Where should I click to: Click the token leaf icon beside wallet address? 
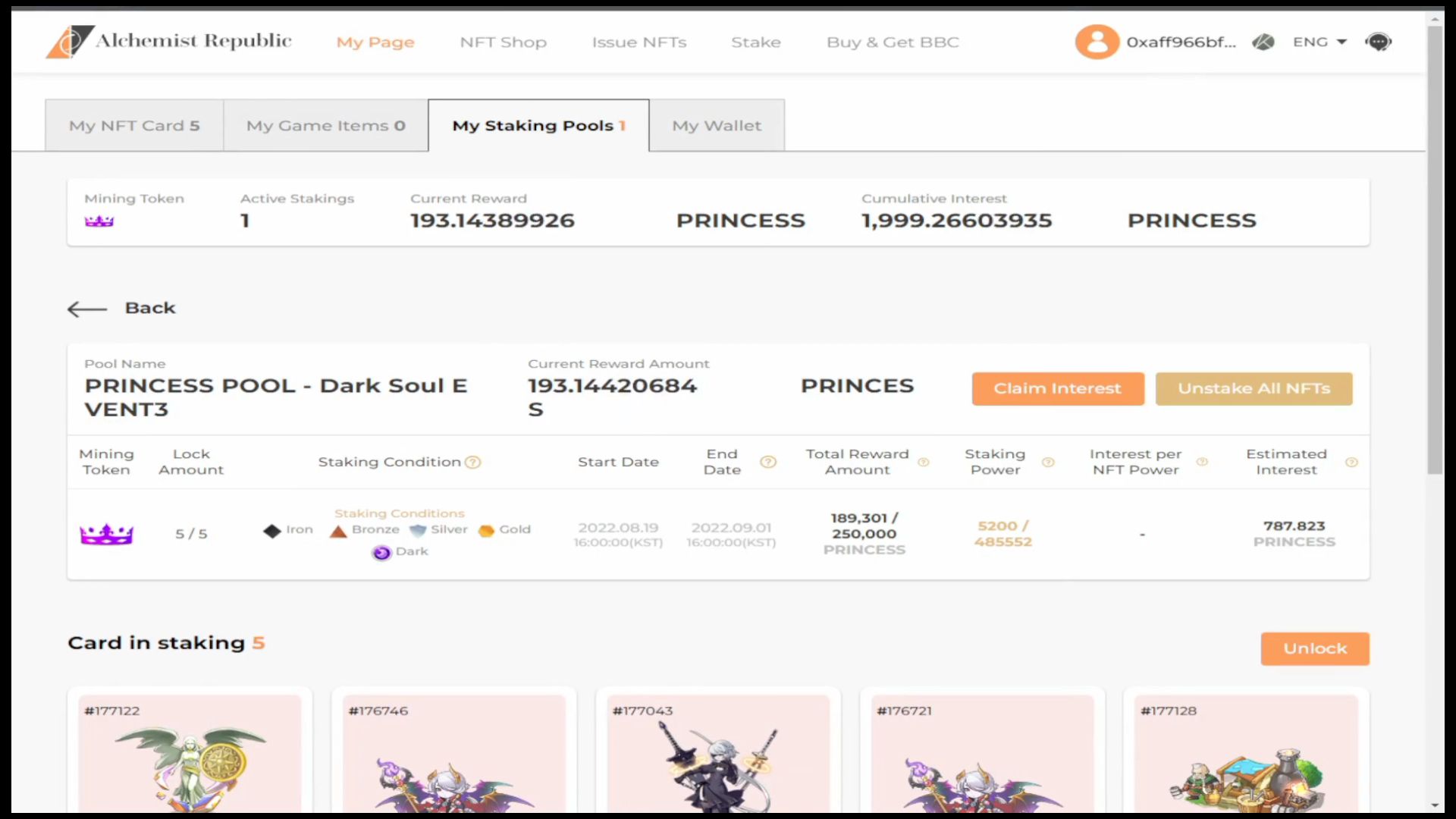click(1263, 42)
